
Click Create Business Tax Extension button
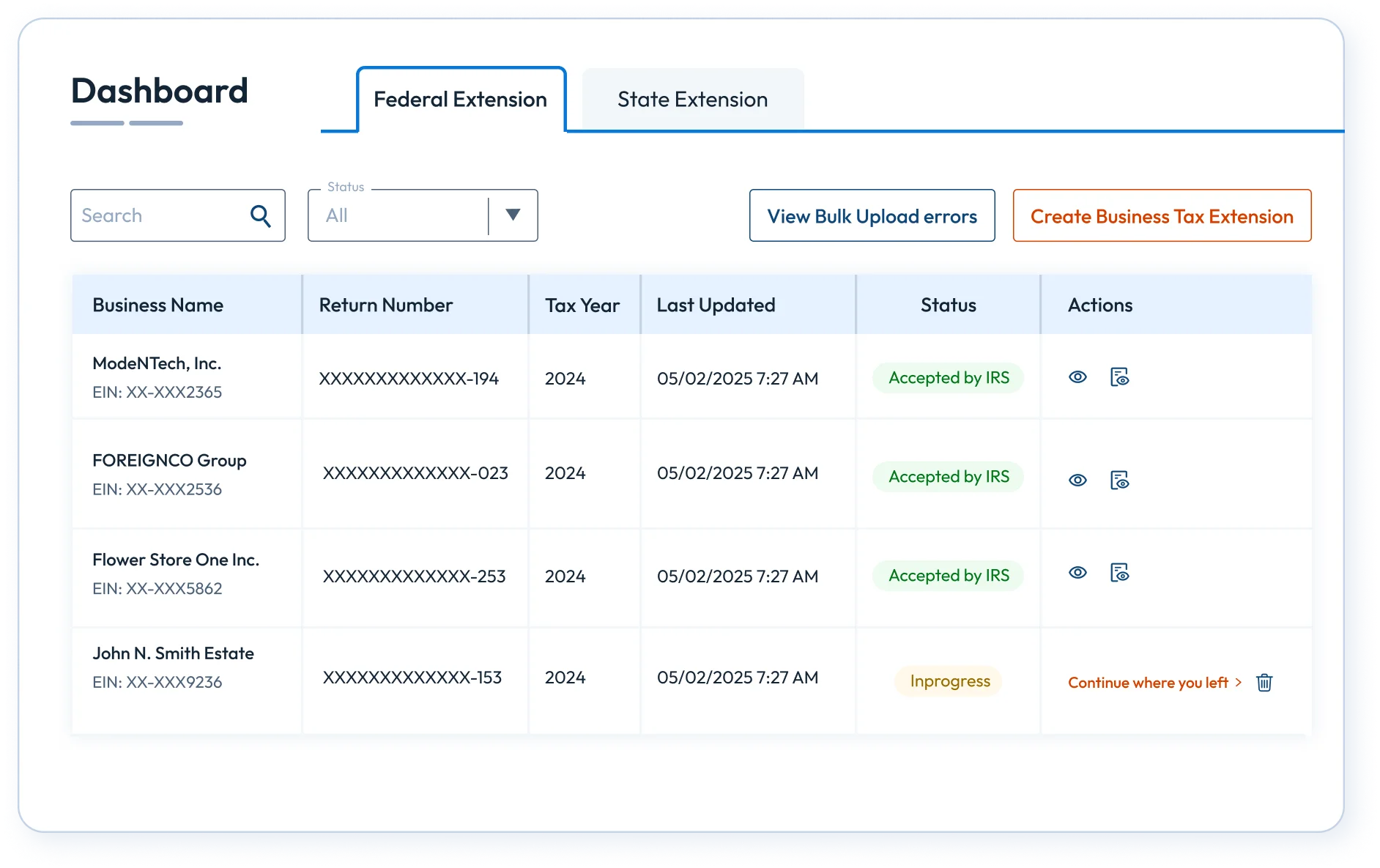point(1162,216)
